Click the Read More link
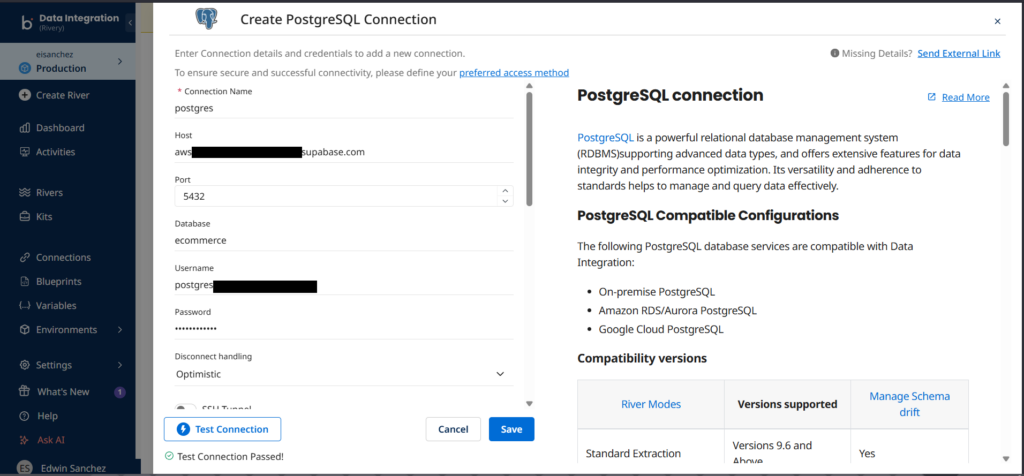The width and height of the screenshot is (1024, 476). click(x=965, y=97)
